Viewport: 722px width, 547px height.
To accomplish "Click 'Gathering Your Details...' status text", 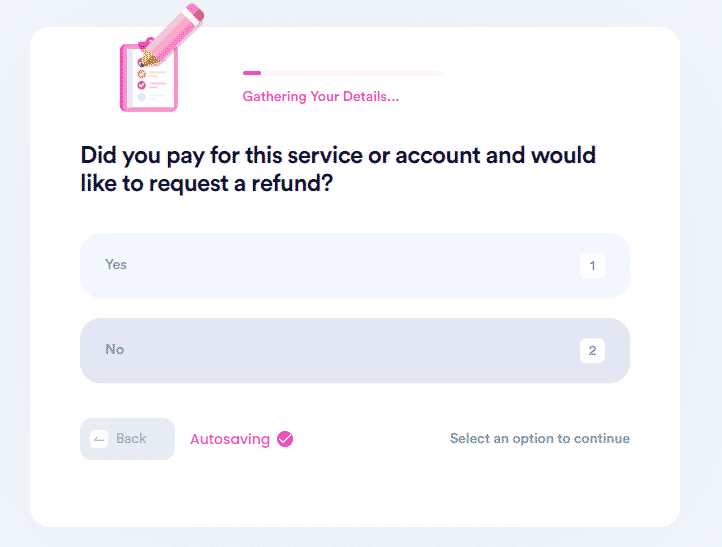I will coord(320,97).
